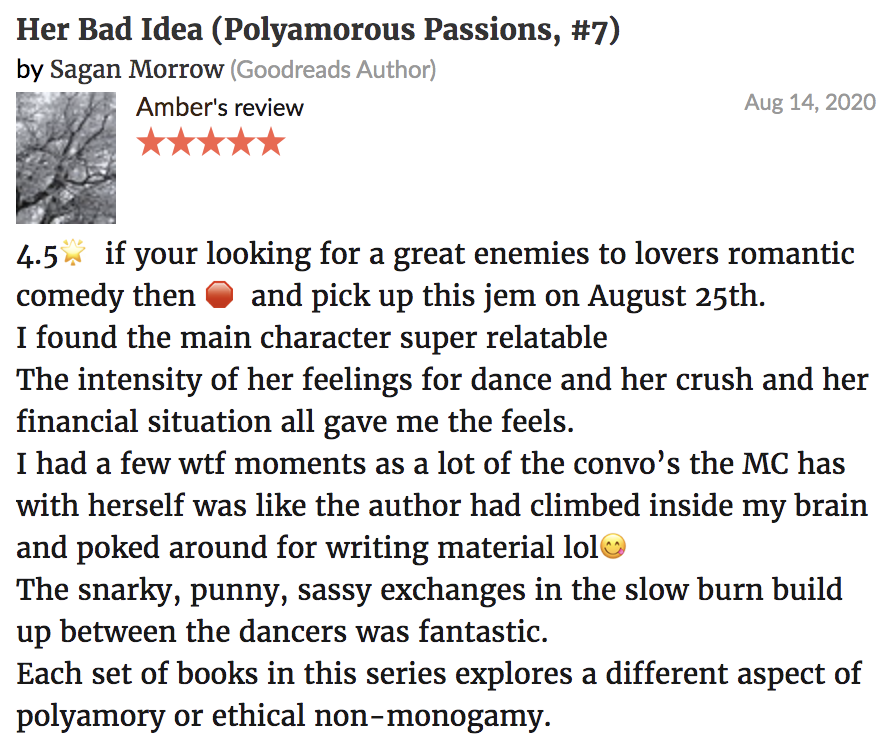Click the sentence about snarky, punny exchanges
The width and height of the screenshot is (892, 746).
point(430,611)
